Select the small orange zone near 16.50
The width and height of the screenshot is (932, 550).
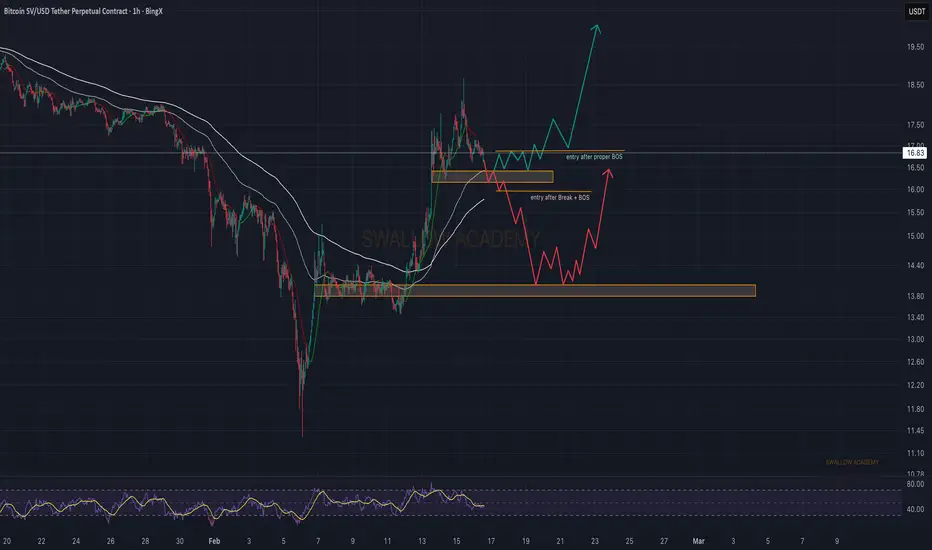click(492, 177)
